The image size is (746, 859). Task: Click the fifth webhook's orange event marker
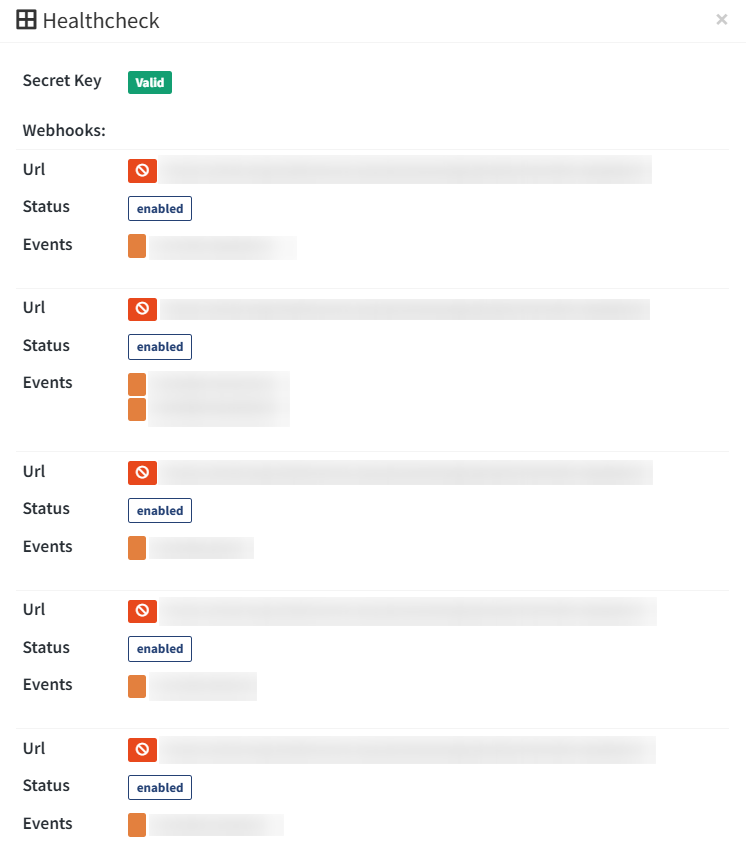tap(137, 825)
